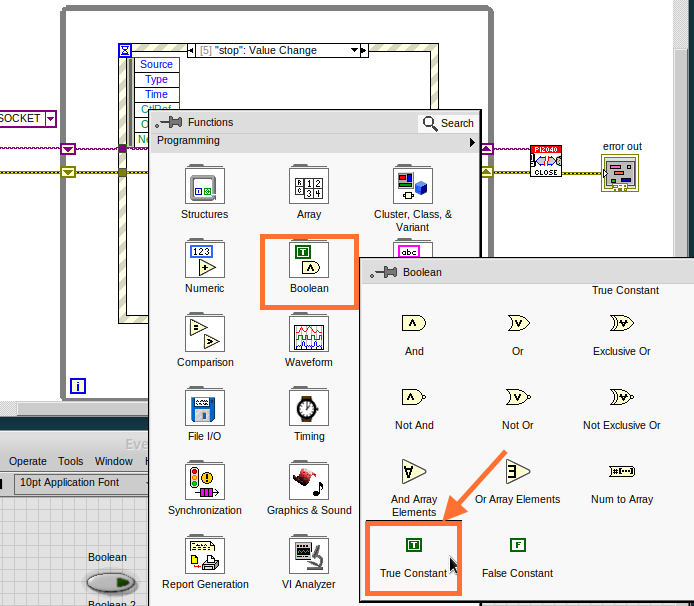The width and height of the screenshot is (694, 606).
Task: Open the Tools menu
Action: click(x=70, y=461)
